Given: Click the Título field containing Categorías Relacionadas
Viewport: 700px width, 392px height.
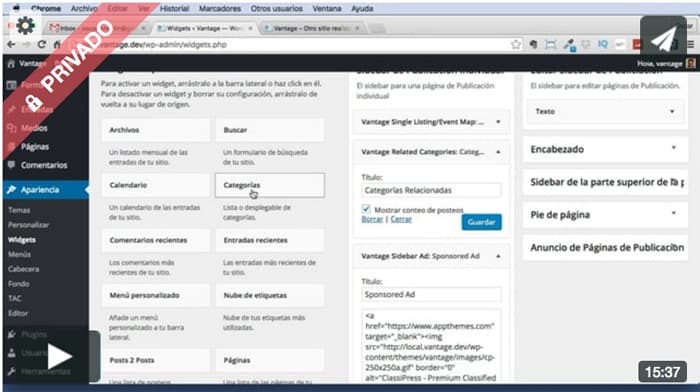Looking at the screenshot, I should click(431, 190).
